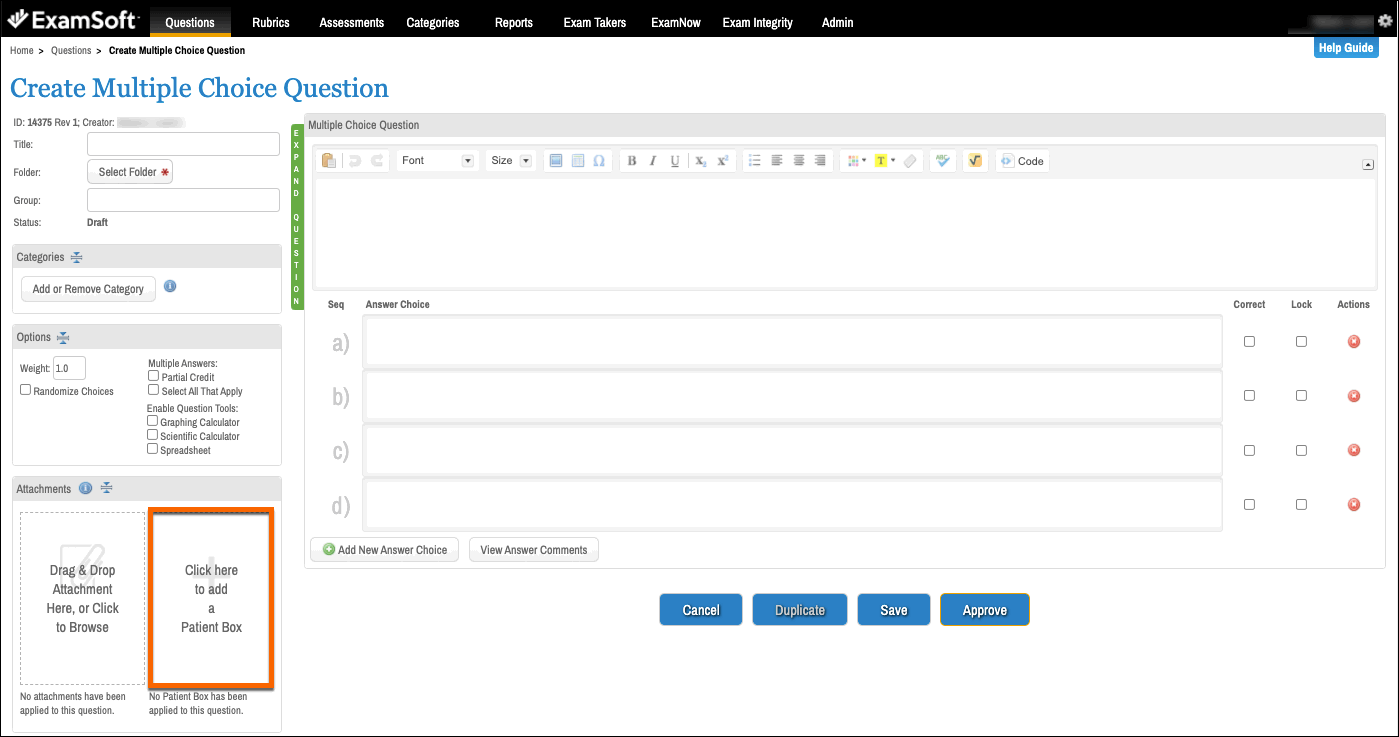Click in the Title input field

pos(183,144)
